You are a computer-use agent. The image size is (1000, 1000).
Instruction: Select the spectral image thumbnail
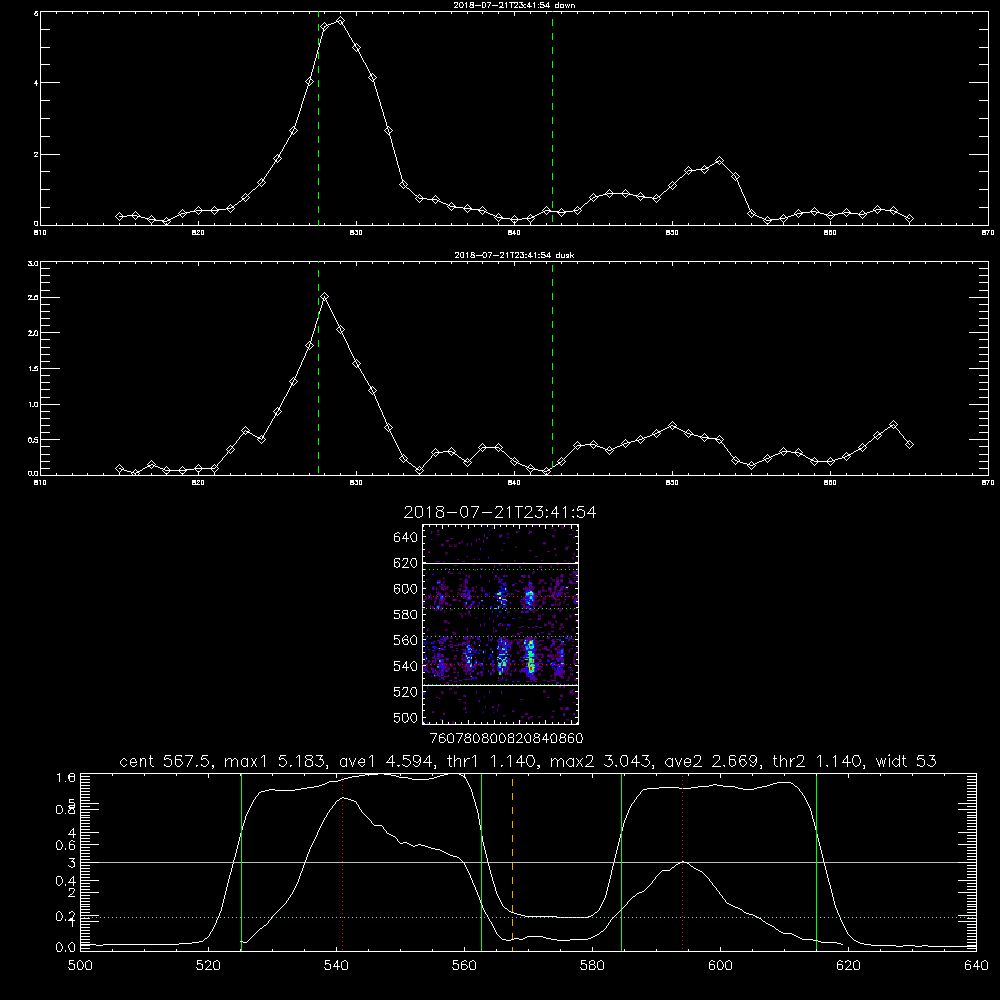point(501,624)
